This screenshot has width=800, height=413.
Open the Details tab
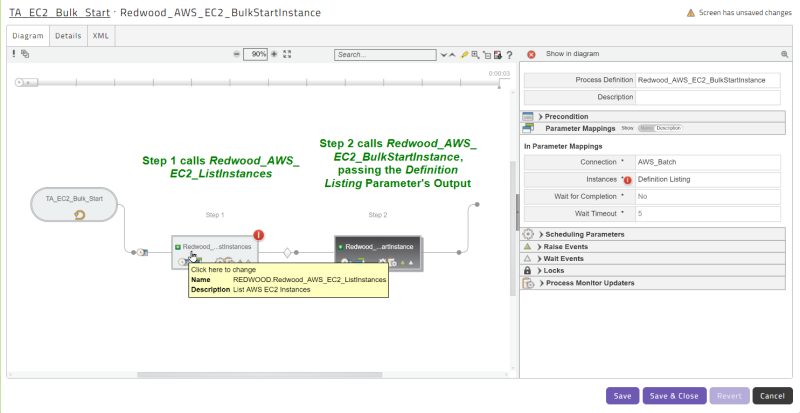pos(68,36)
